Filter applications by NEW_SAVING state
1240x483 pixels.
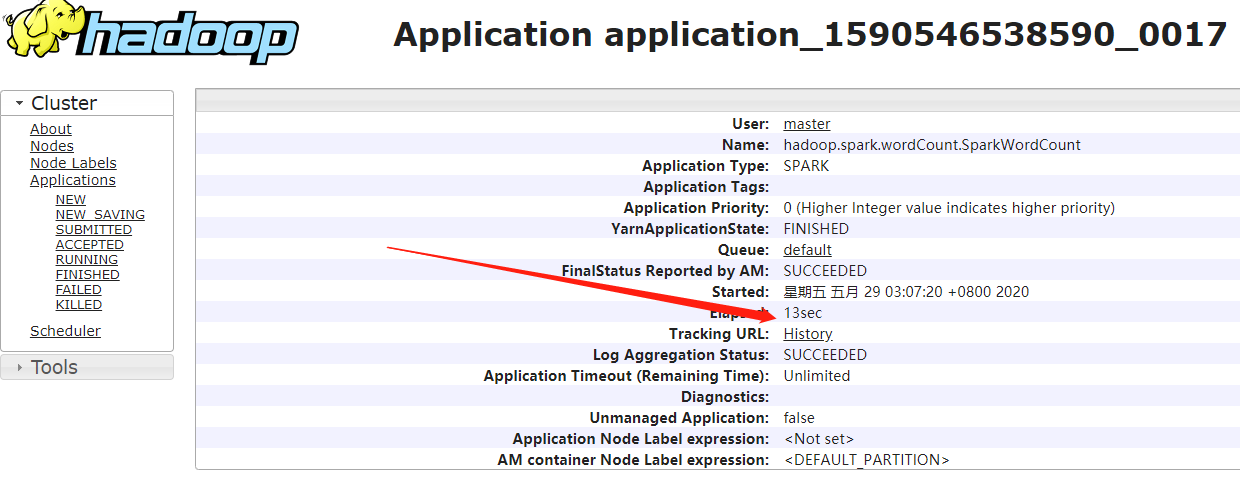click(100, 215)
